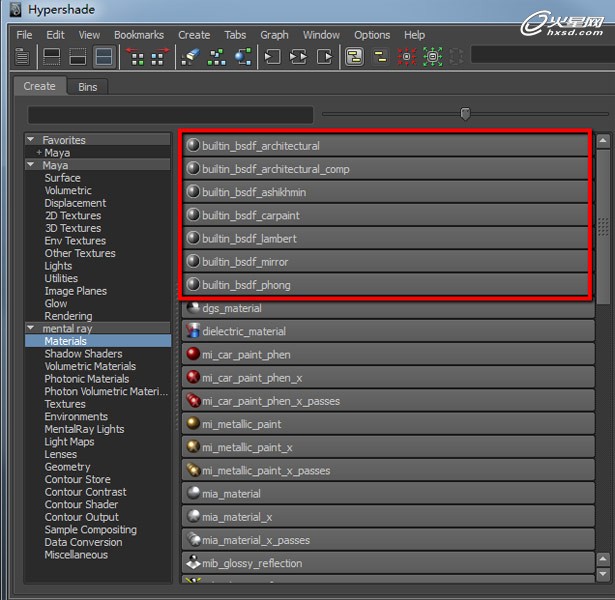Switch to the Create tab
Screen dimensions: 615x600
(40, 86)
